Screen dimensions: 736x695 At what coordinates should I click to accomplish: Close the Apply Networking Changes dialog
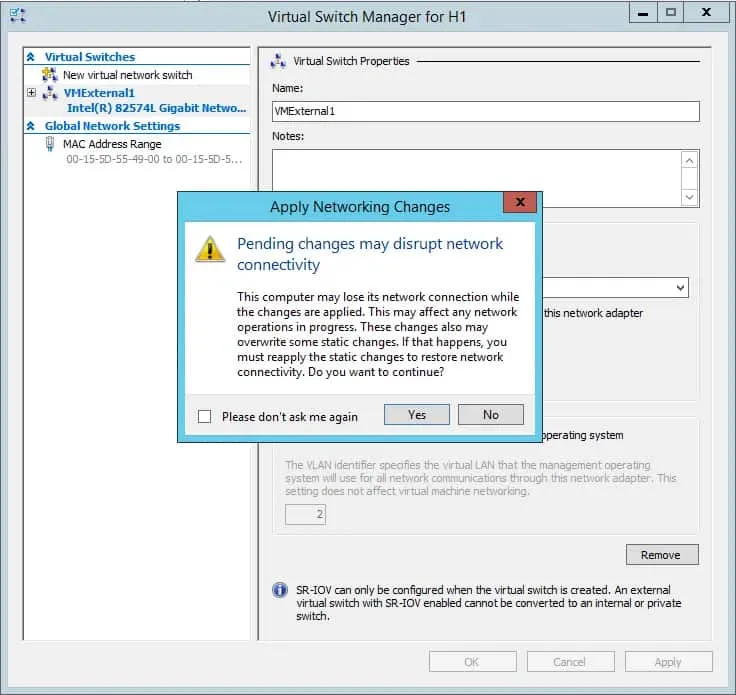click(519, 203)
